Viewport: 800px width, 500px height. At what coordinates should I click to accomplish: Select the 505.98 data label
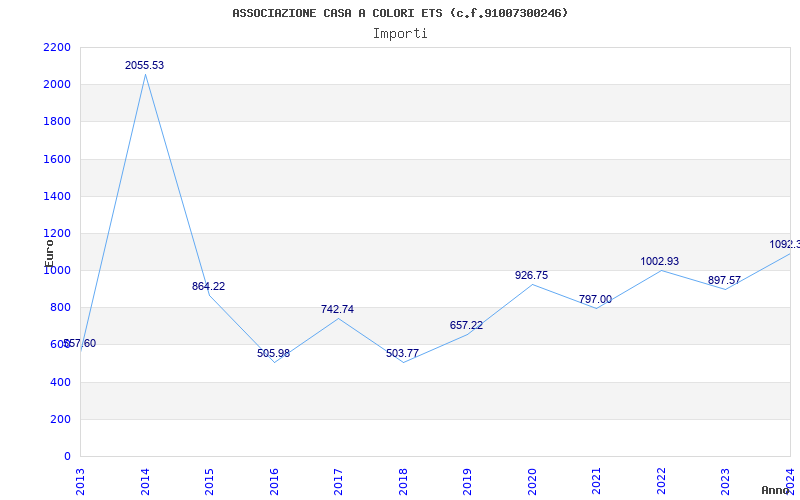pyautogui.click(x=273, y=353)
